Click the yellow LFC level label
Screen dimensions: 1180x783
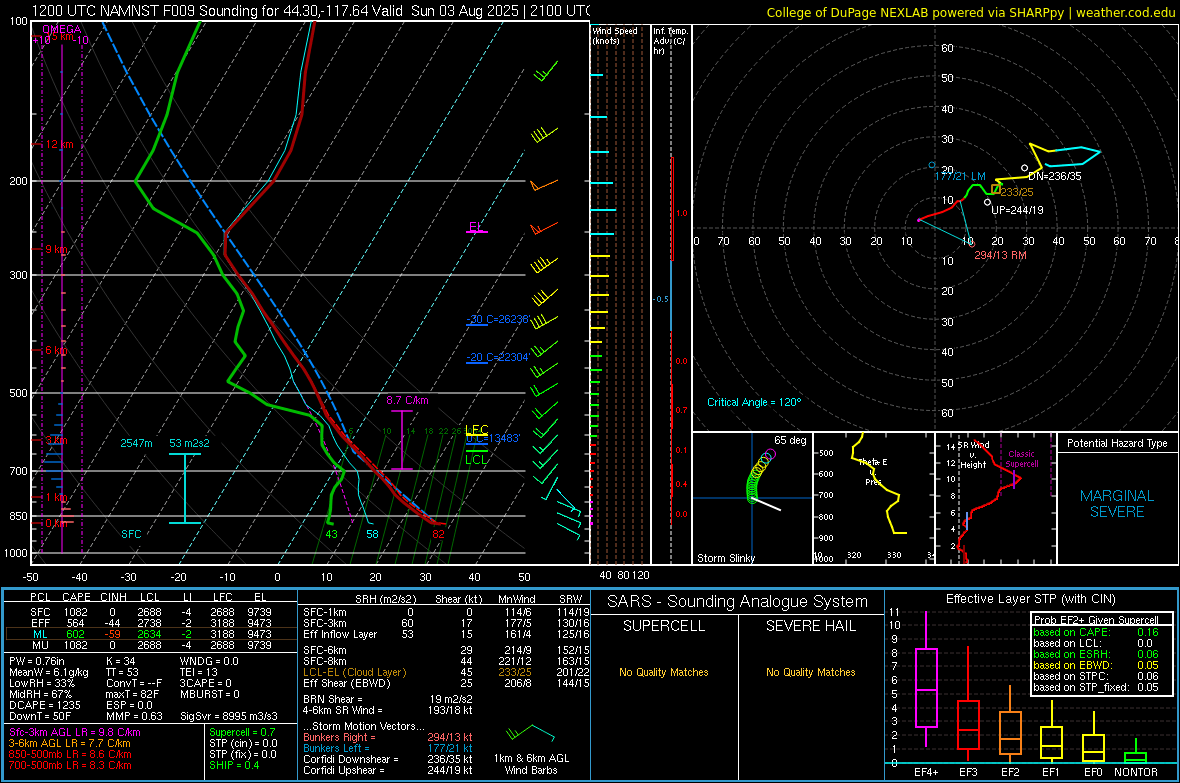(x=476, y=430)
